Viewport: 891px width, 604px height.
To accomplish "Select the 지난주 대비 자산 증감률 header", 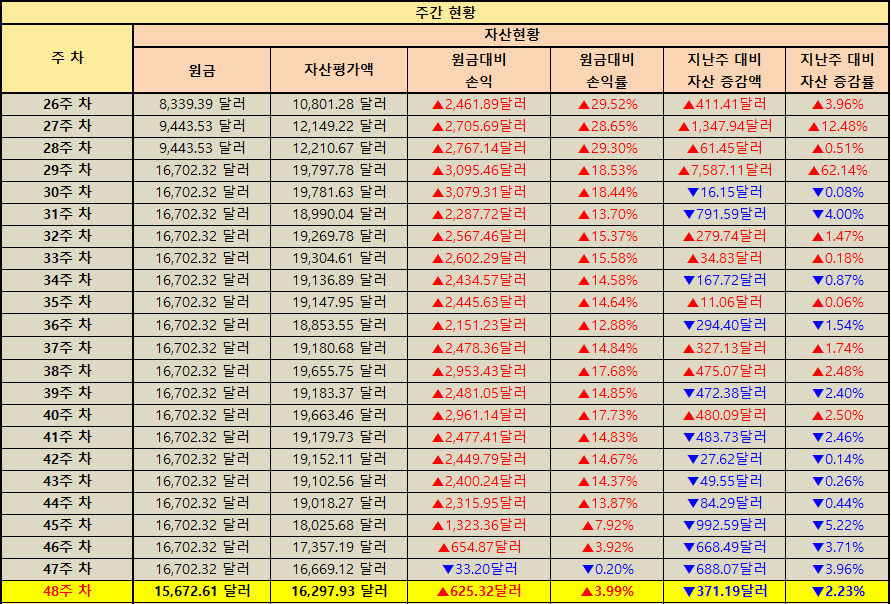I will (x=837, y=70).
